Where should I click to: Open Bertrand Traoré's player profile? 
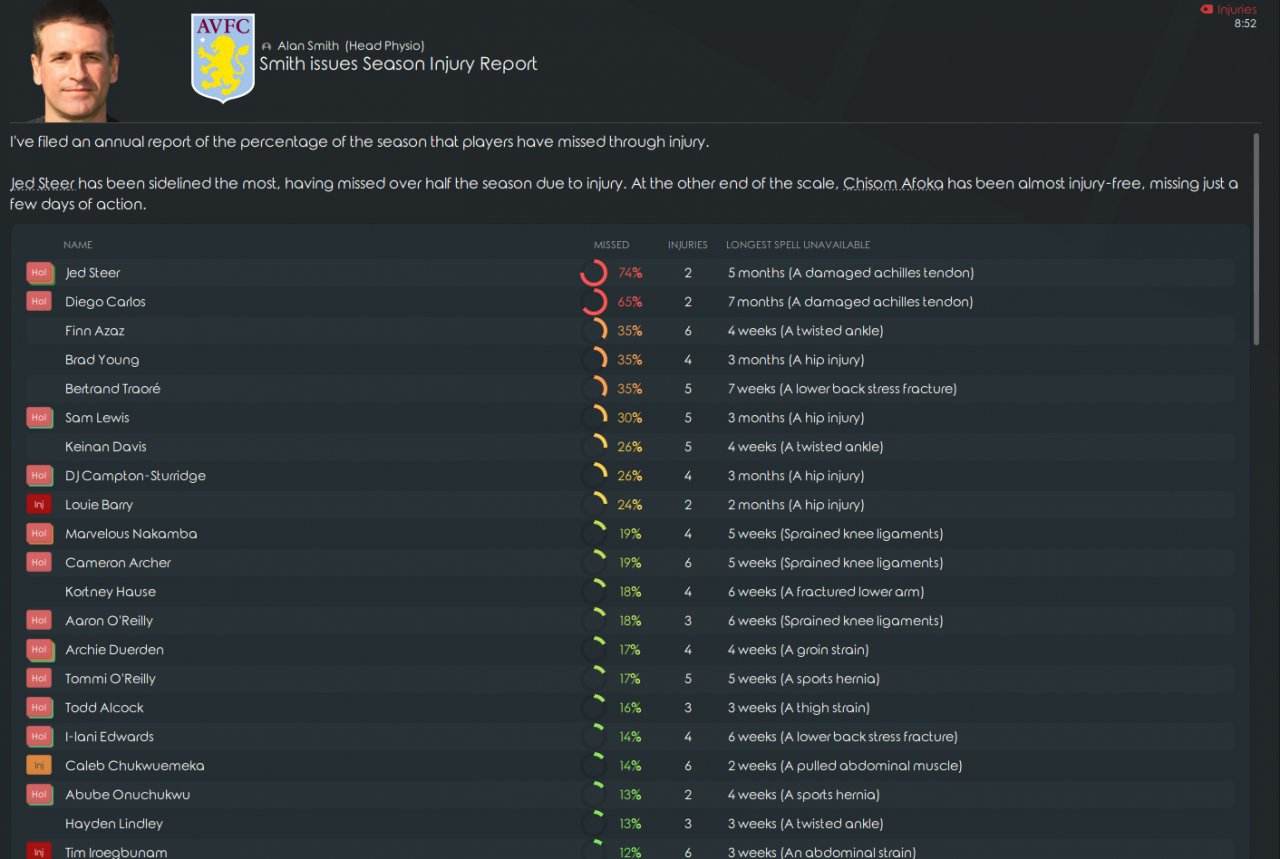[112, 389]
